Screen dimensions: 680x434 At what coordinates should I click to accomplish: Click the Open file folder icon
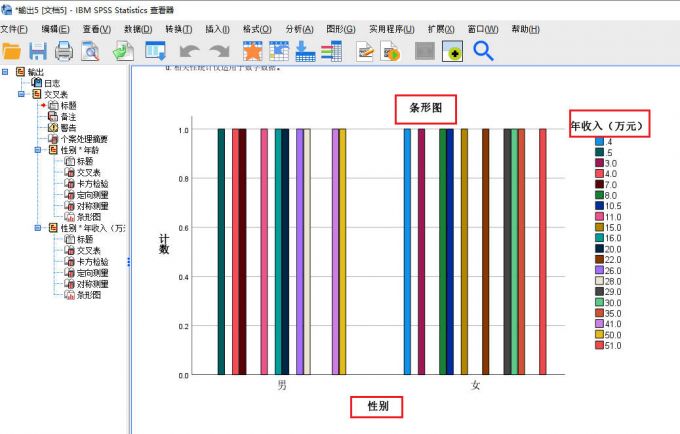(x=12, y=51)
